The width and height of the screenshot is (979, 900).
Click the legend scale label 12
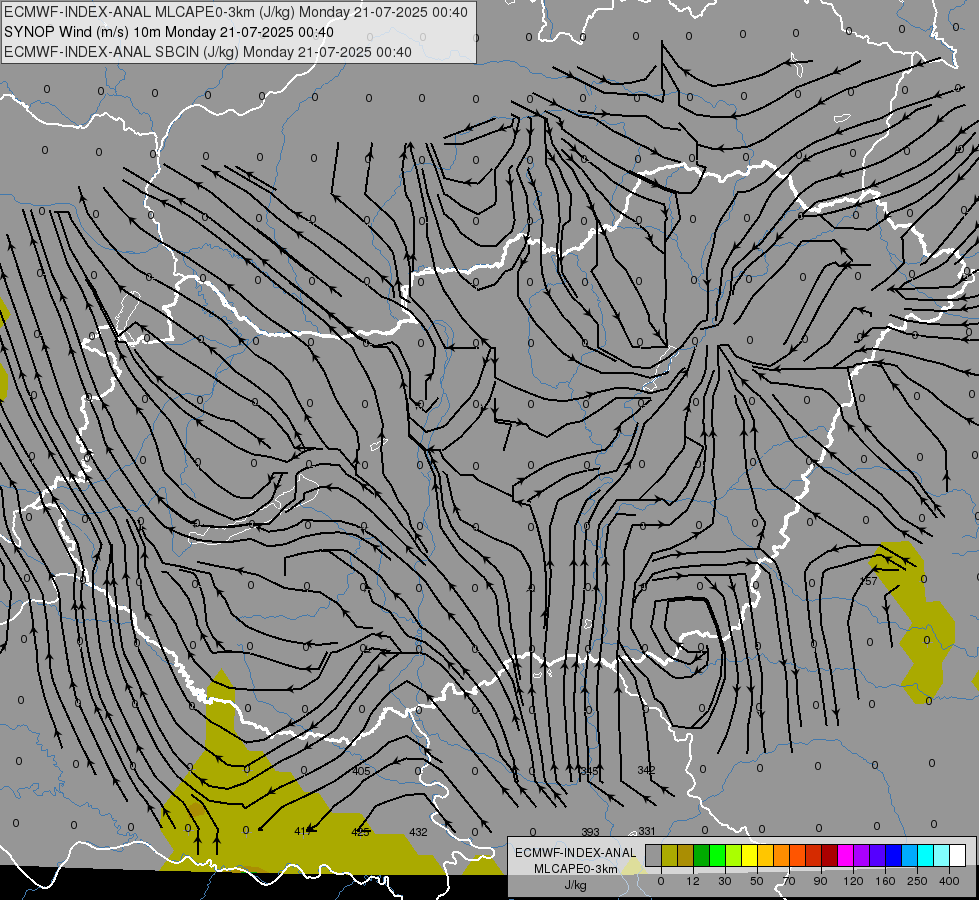click(x=692, y=881)
